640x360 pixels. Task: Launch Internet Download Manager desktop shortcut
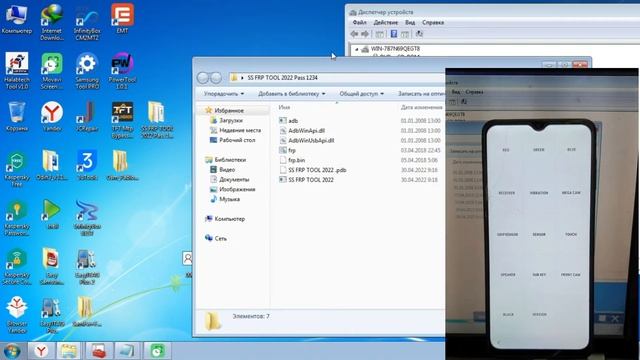[x=51, y=22]
